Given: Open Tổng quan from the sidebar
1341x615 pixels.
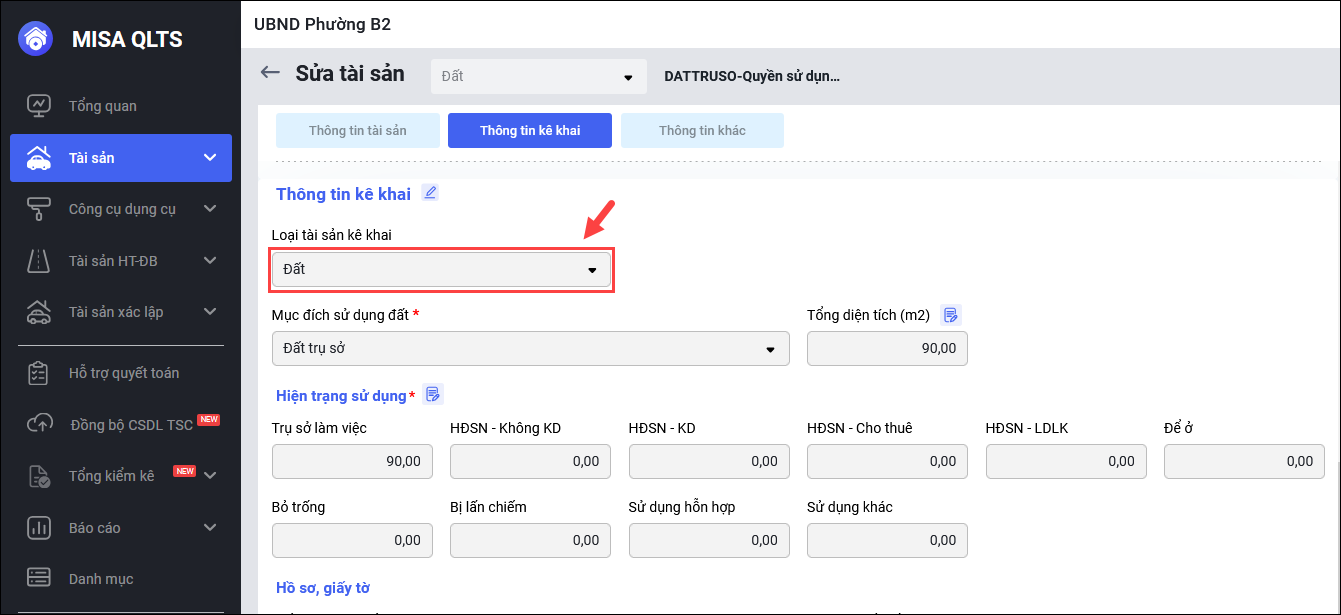Looking at the screenshot, I should coord(102,106).
